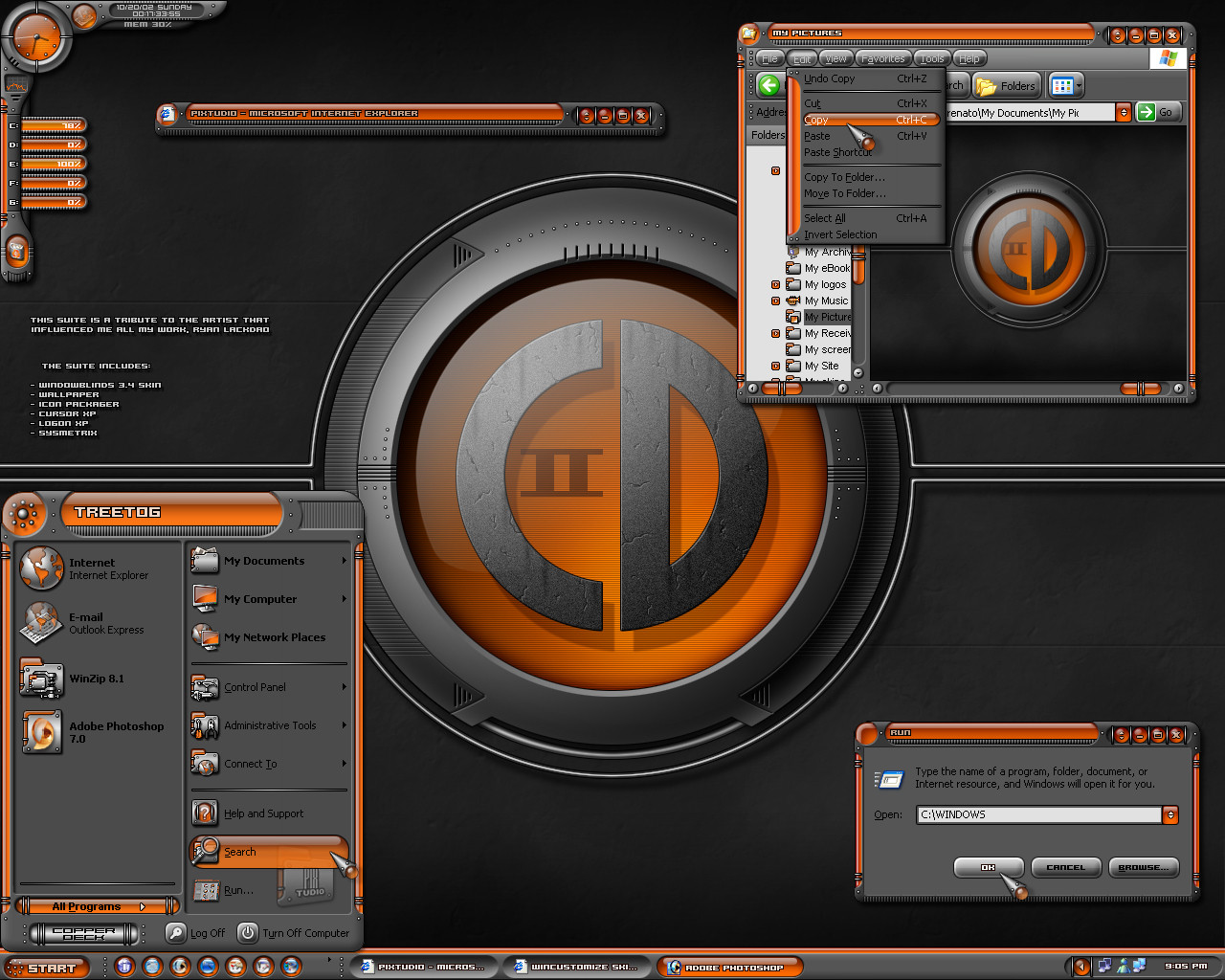Click OK in the Run dialog

989,867
